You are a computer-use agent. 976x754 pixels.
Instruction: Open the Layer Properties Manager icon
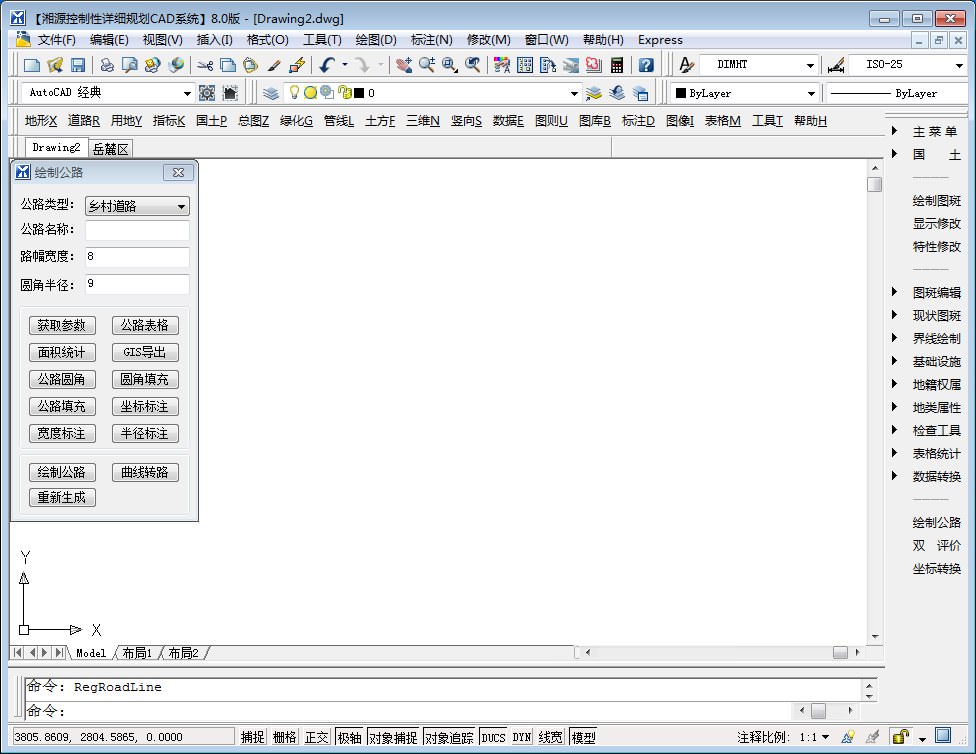click(x=271, y=93)
